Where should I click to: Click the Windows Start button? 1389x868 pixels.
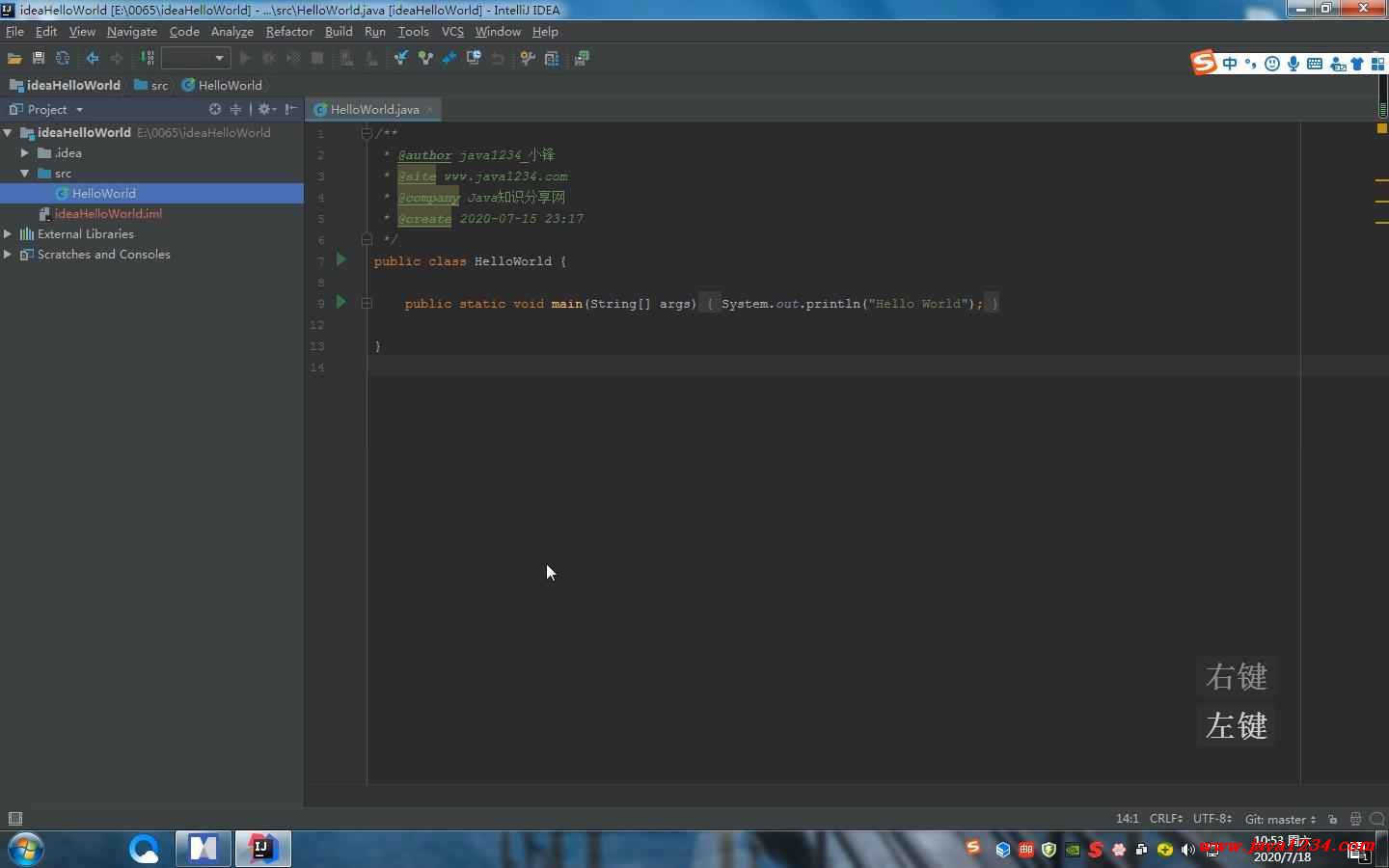pyautogui.click(x=25, y=849)
